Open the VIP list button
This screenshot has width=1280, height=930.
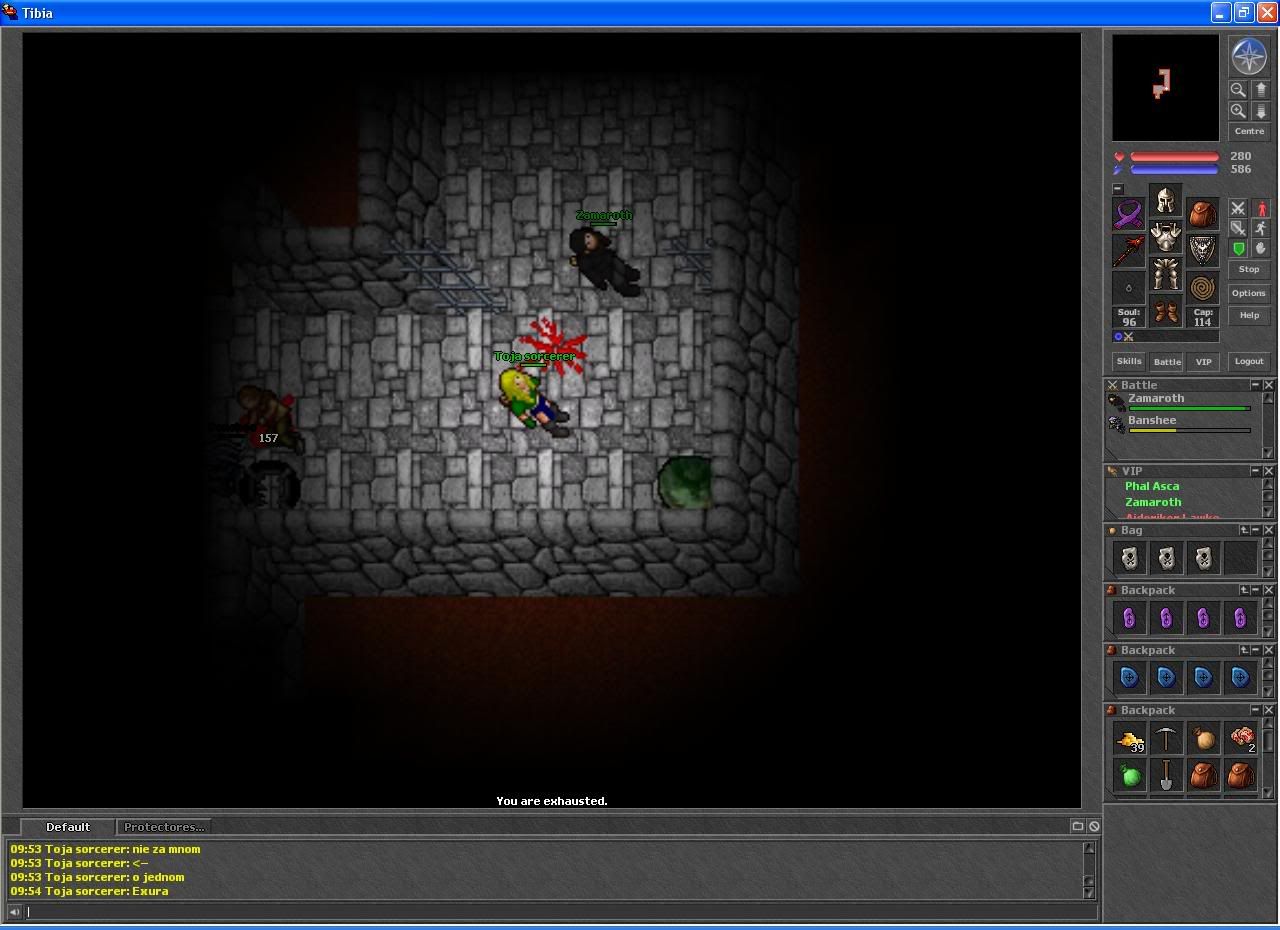pos(1203,361)
